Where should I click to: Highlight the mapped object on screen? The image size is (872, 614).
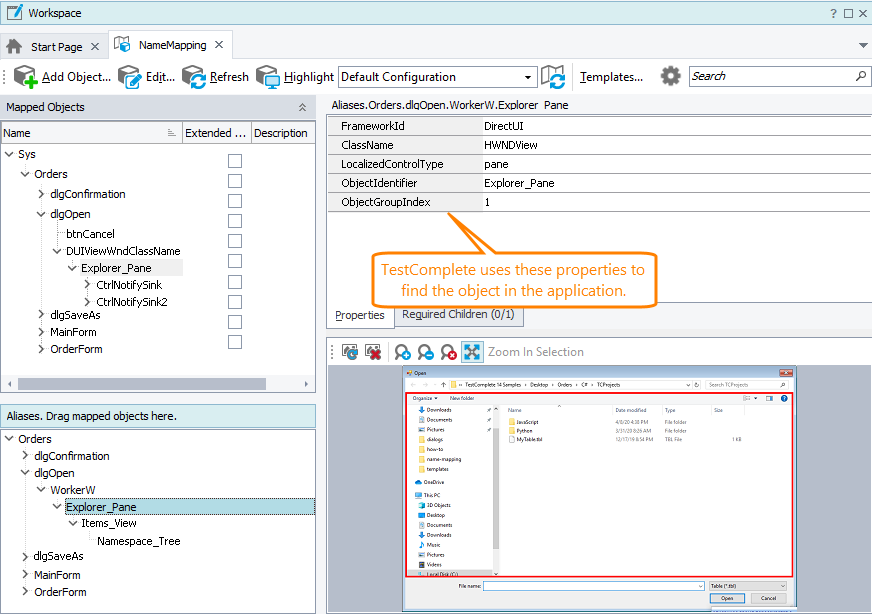tap(268, 77)
